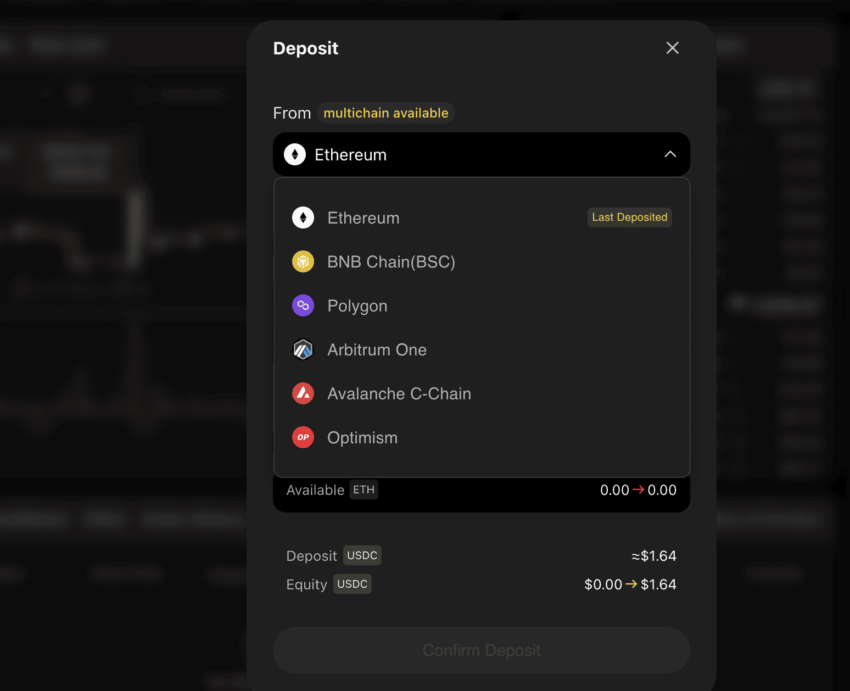Click the BNB Chain yellow logo icon
Viewport: 850px width, 691px height.
(x=303, y=262)
